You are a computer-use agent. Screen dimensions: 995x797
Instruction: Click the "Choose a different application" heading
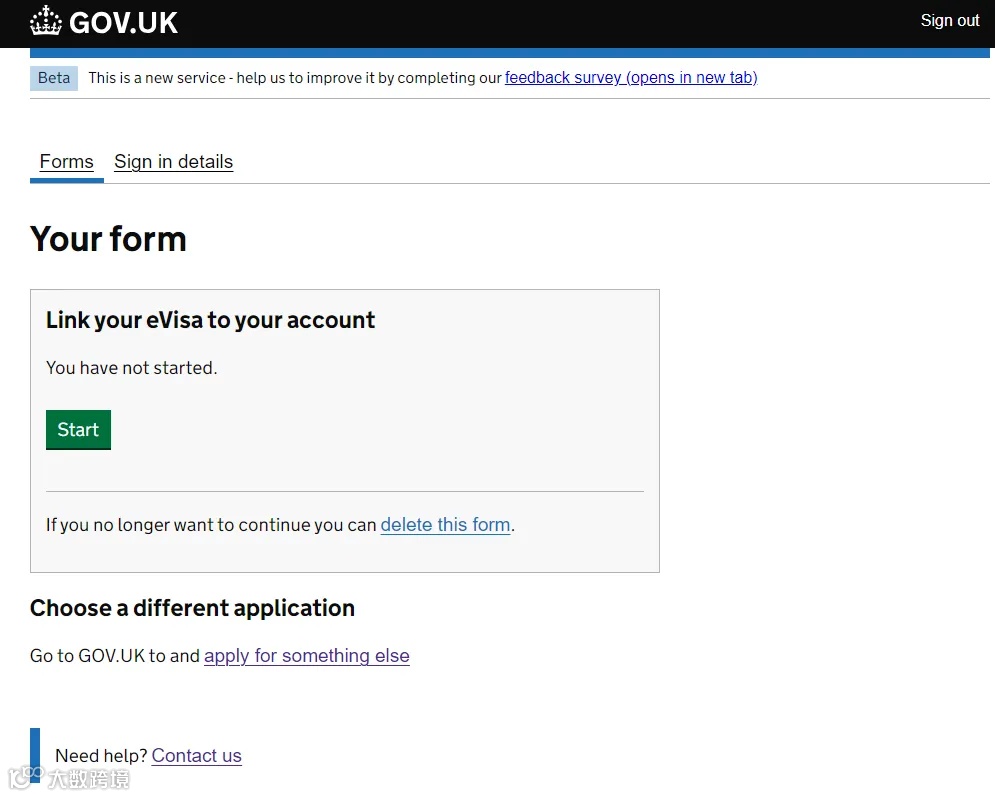pyautogui.click(x=192, y=608)
